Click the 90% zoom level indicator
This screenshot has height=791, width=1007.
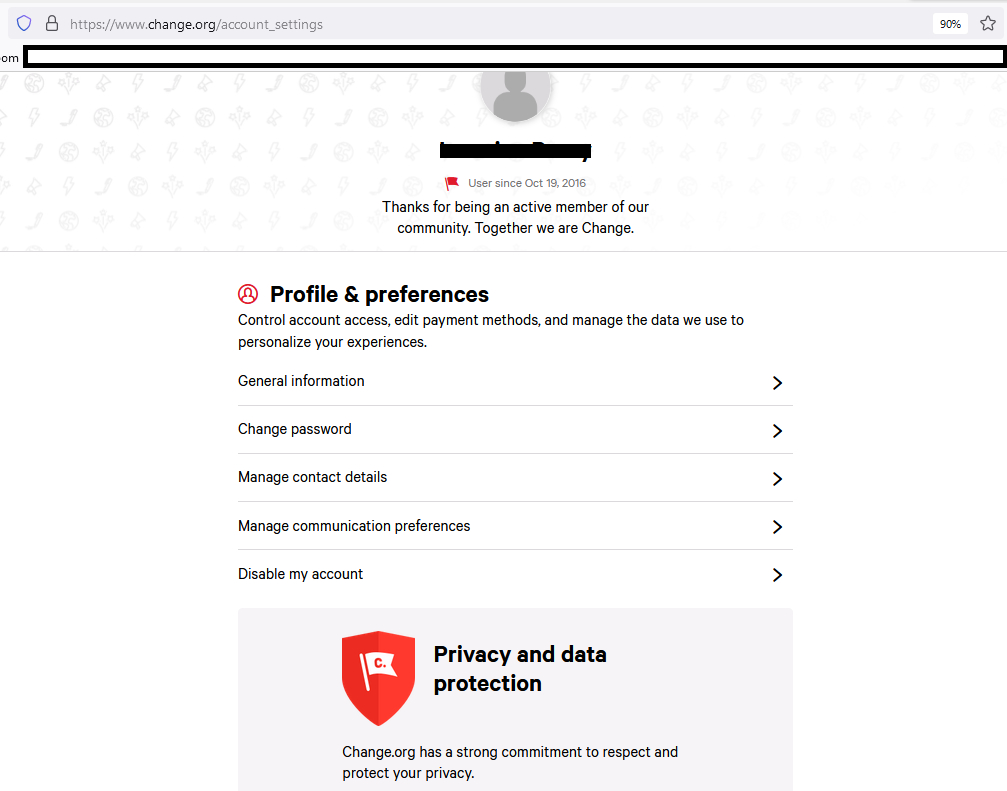pyautogui.click(x=949, y=24)
